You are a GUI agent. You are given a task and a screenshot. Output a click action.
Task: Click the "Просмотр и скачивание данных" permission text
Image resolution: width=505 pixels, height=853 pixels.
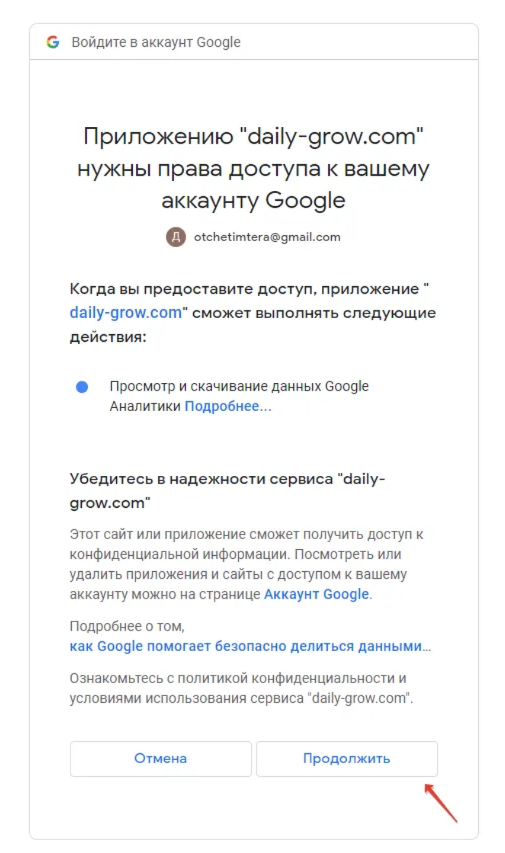pyautogui.click(x=239, y=397)
